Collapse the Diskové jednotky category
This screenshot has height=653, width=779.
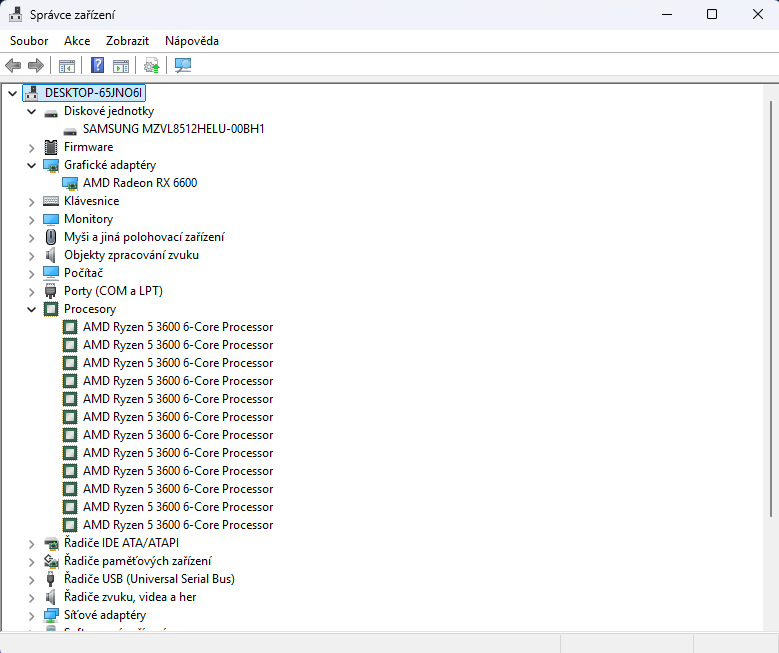click(32, 111)
